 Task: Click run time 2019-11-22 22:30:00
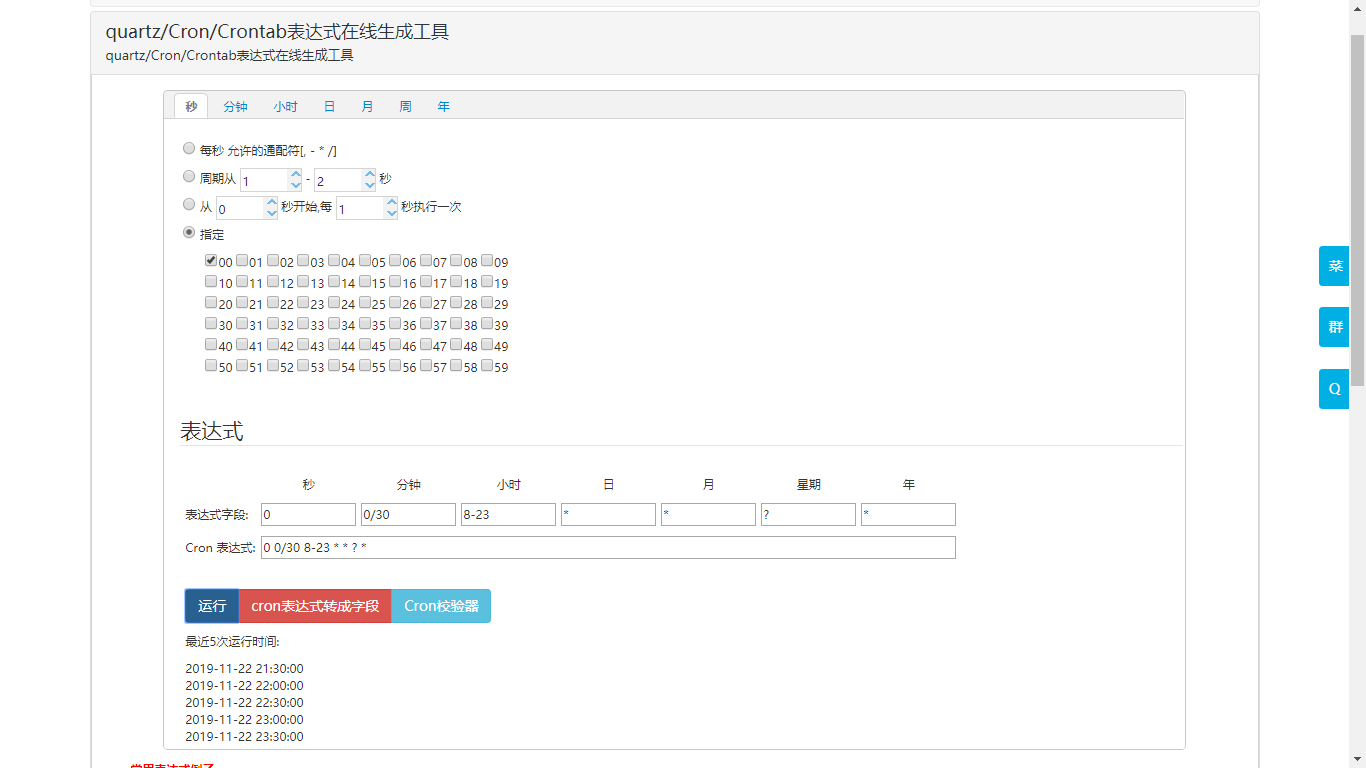coord(244,703)
